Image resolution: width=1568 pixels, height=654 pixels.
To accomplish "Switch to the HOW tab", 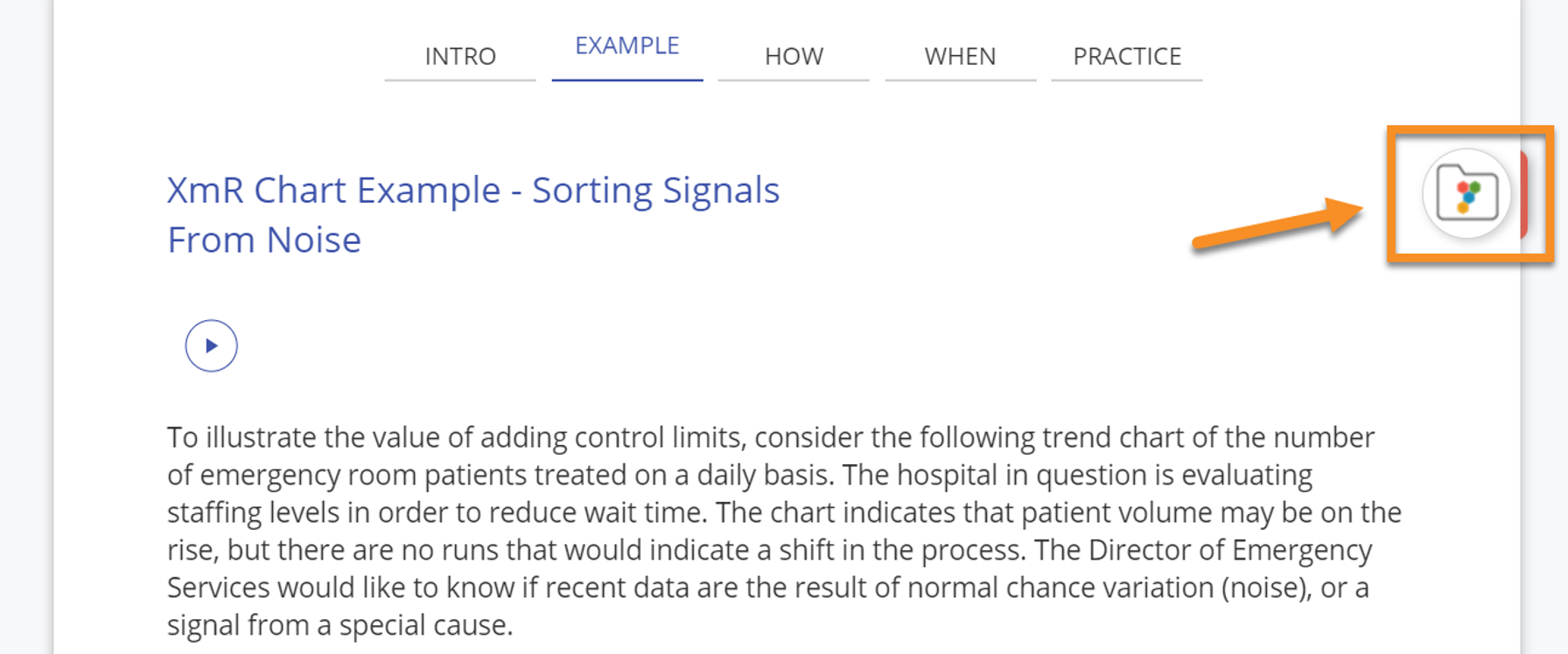I will pyautogui.click(x=794, y=57).
